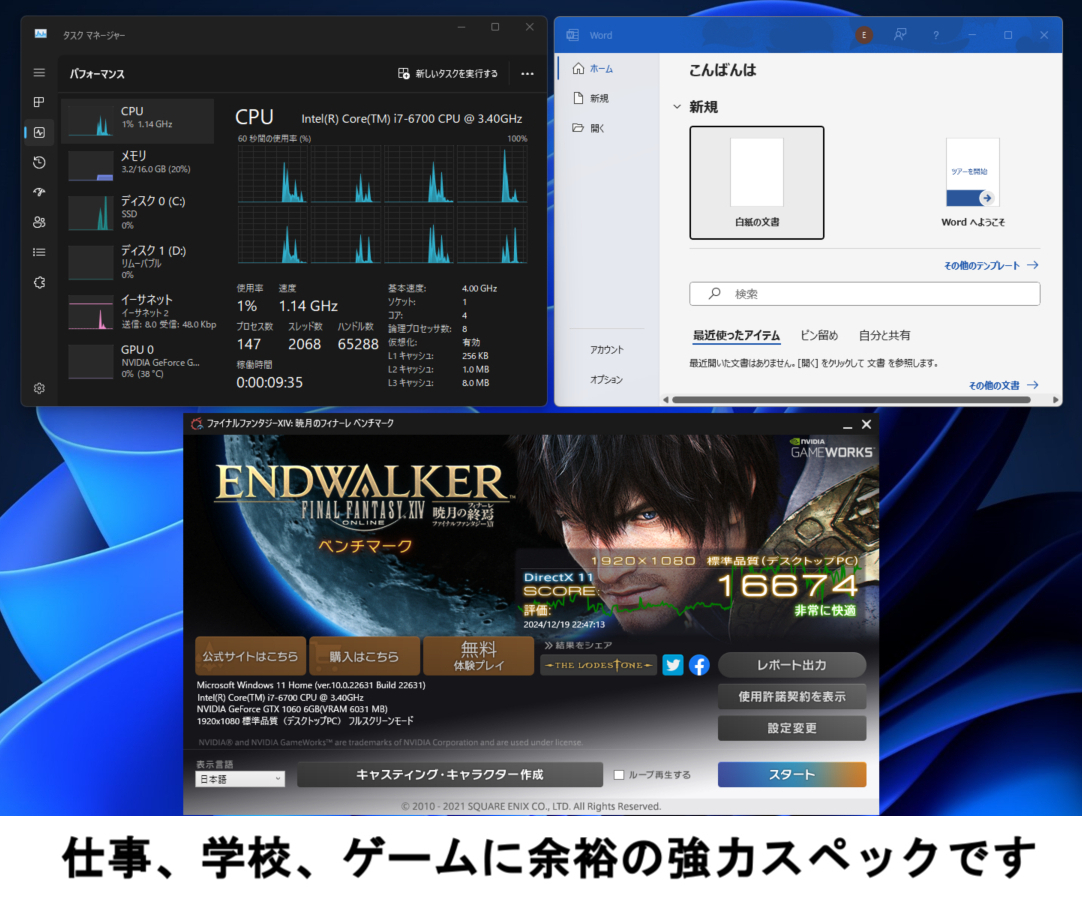Open オプション in Word sidebar
The width and height of the screenshot is (1082, 900).
607,380
